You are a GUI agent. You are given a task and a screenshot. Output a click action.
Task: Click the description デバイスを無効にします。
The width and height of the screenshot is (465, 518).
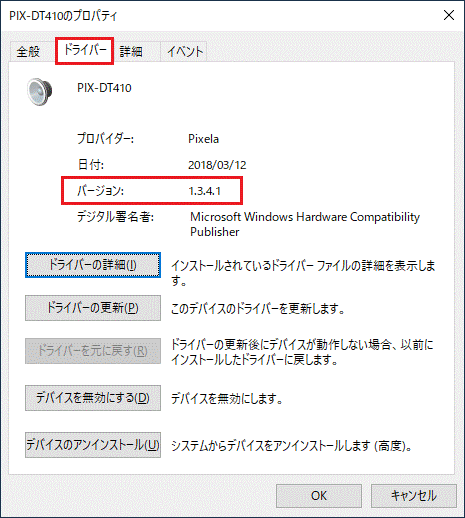[x=227, y=399]
